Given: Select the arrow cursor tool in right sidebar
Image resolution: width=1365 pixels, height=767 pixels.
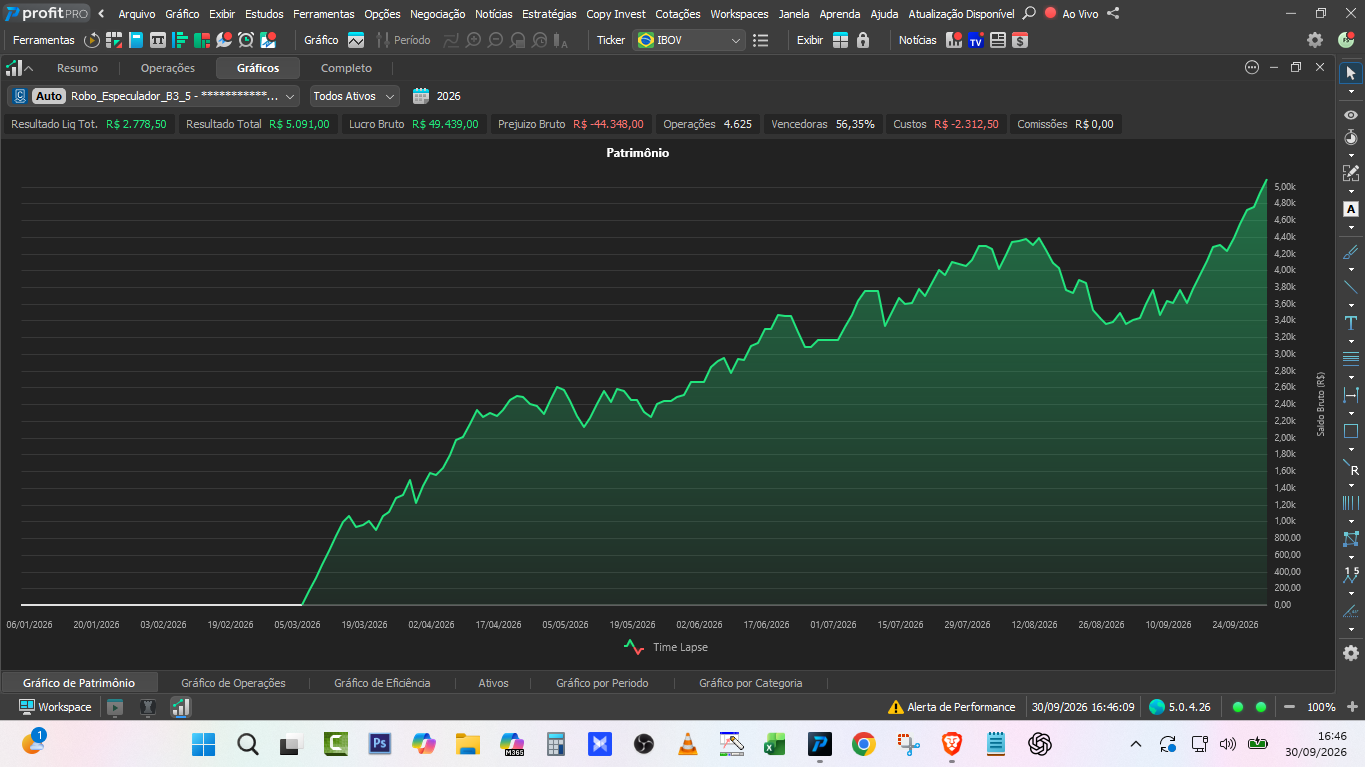Looking at the screenshot, I should coord(1351,73).
